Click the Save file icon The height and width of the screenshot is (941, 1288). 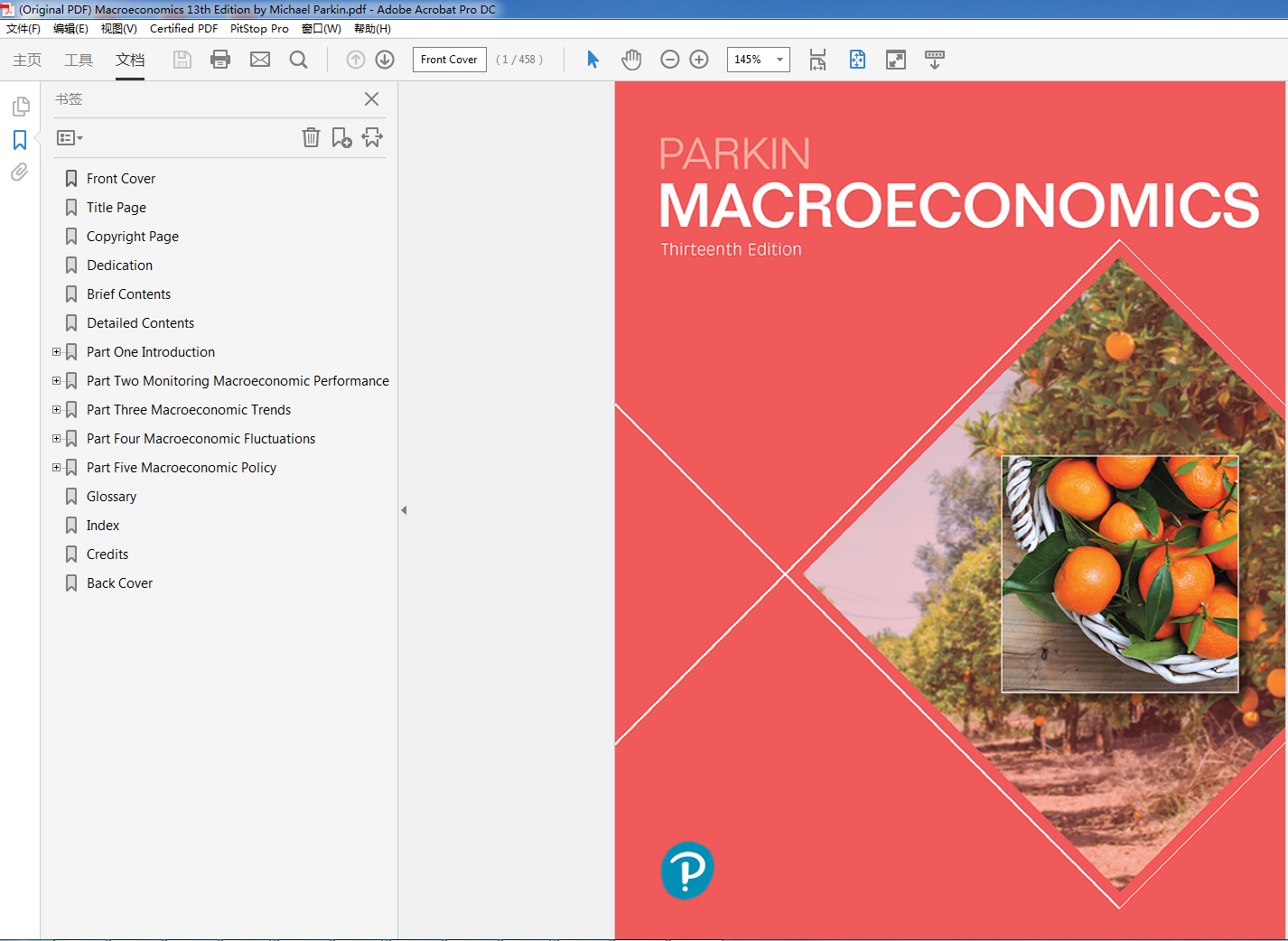click(182, 60)
